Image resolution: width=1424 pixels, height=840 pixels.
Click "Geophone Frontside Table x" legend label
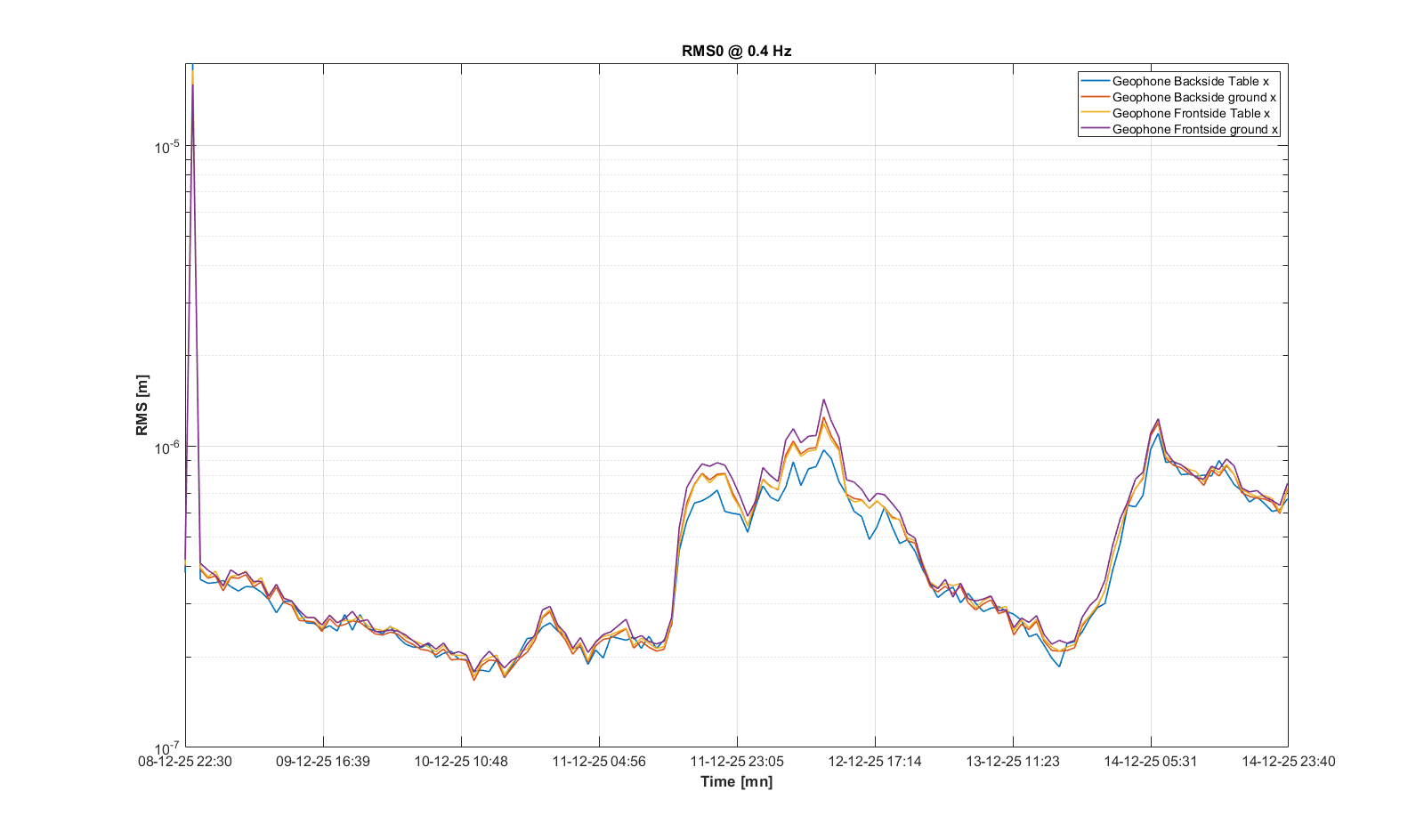point(1191,113)
